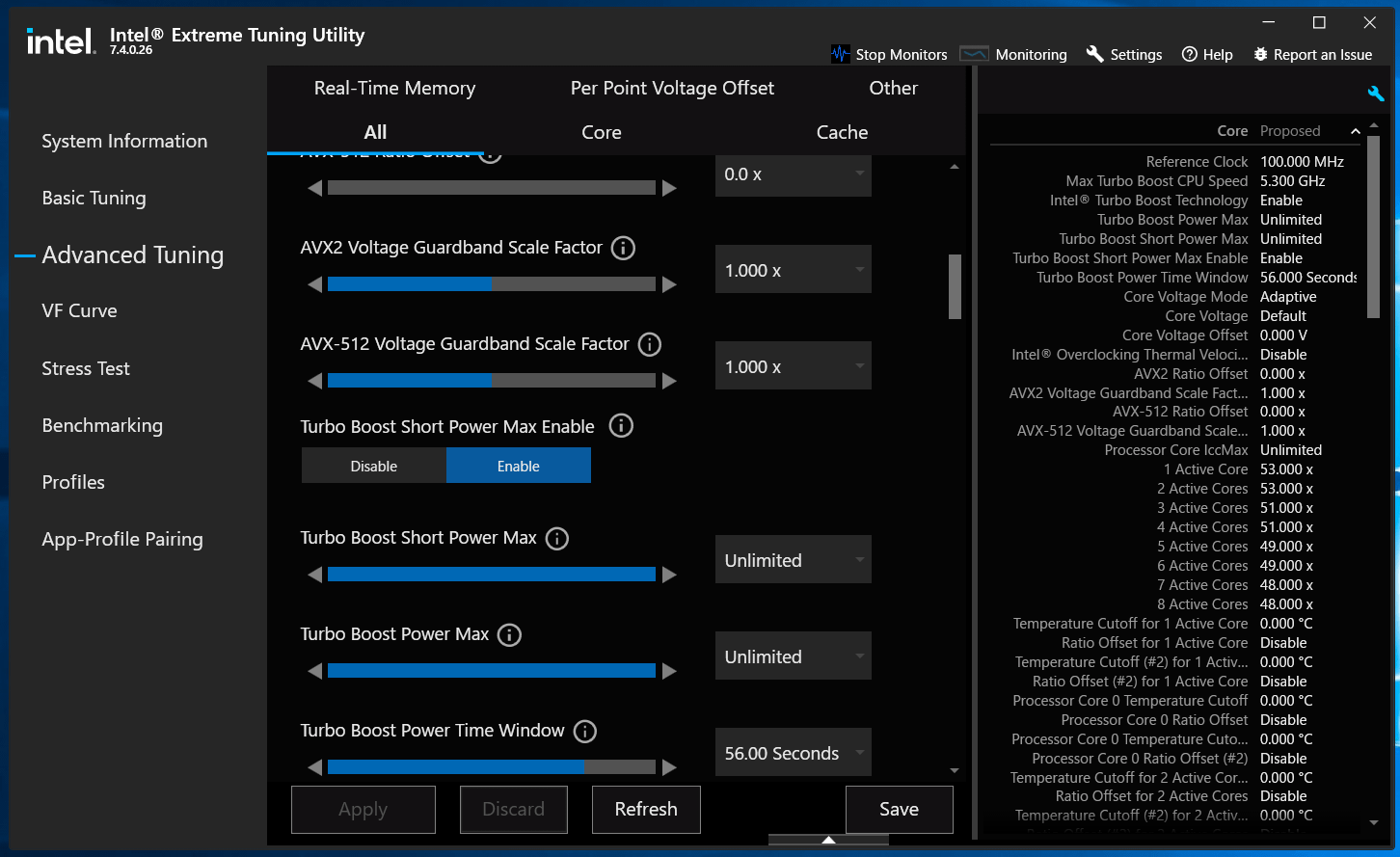Switch to Per Point Voltage Offset tab

coord(673,88)
